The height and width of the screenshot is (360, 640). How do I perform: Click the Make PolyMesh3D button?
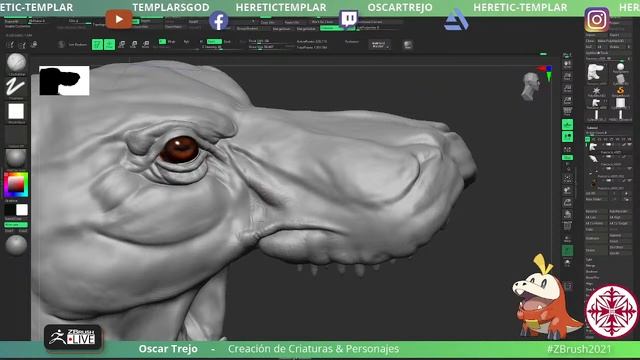click(614, 41)
